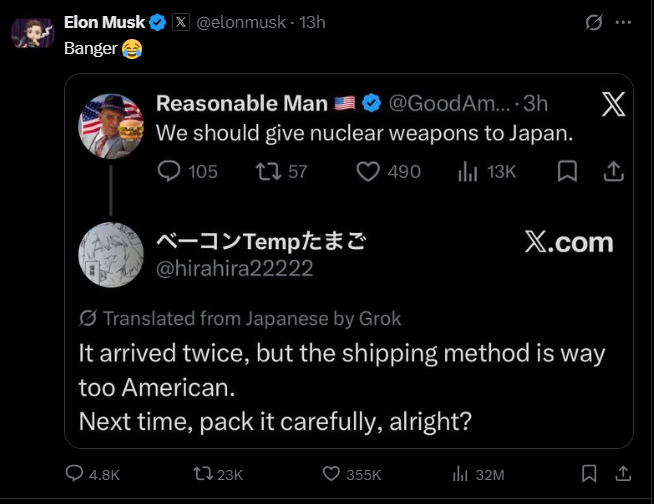Screen dimensions: 654x504
Task: Open Reasonable Man's profile picture in quote
Action: 111,126
